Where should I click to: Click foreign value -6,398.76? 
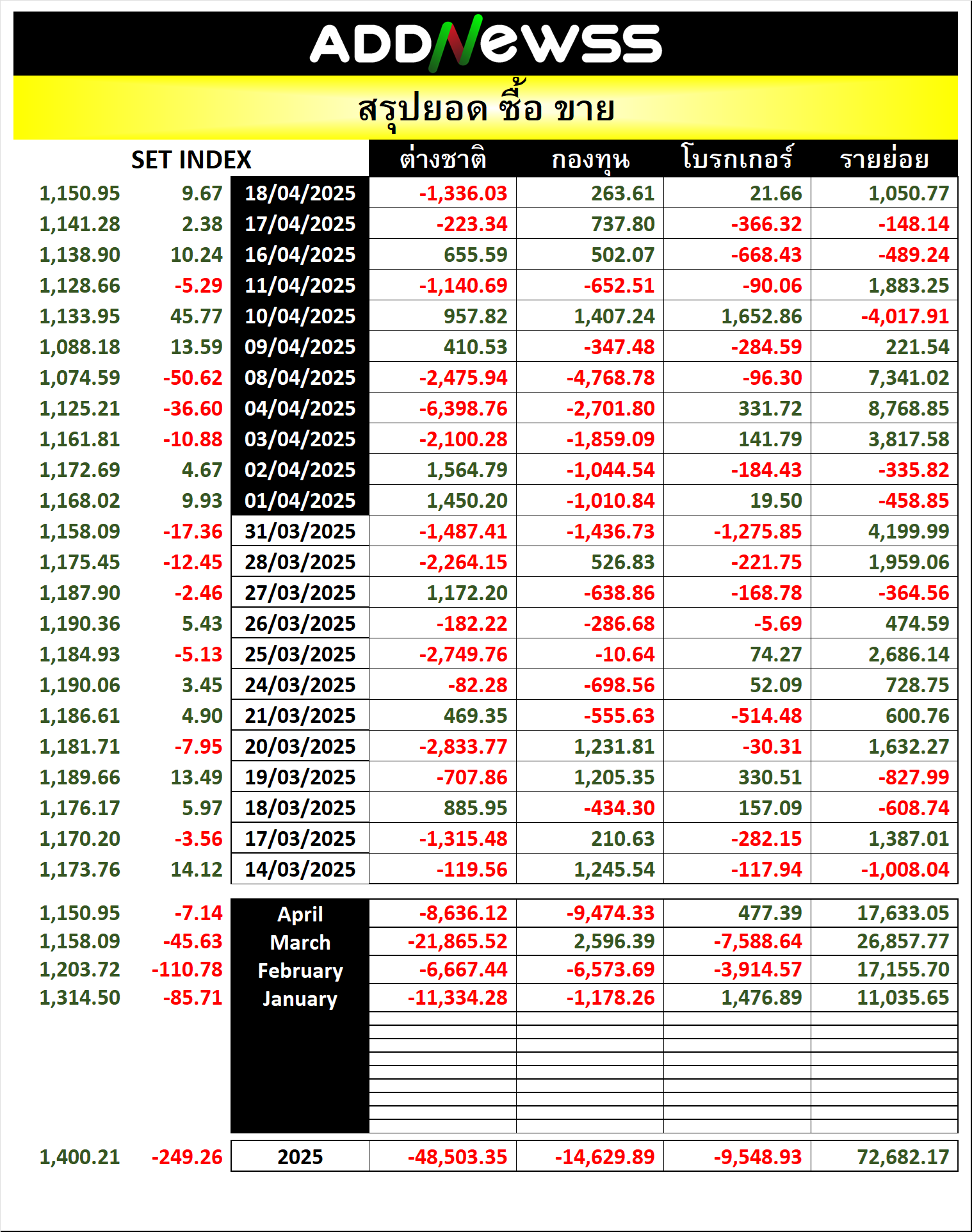click(463, 408)
